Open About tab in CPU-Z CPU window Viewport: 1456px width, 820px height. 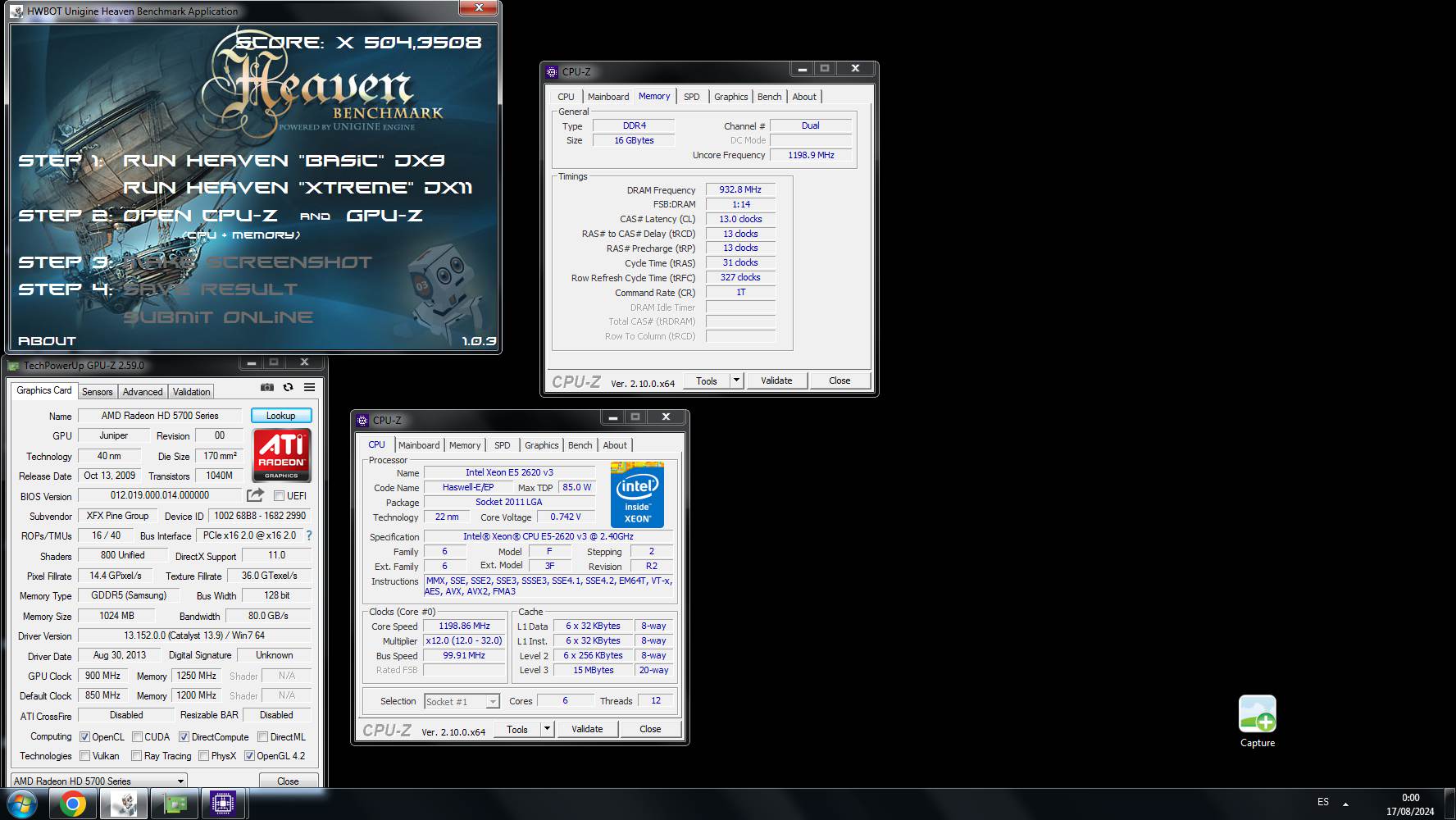click(615, 445)
